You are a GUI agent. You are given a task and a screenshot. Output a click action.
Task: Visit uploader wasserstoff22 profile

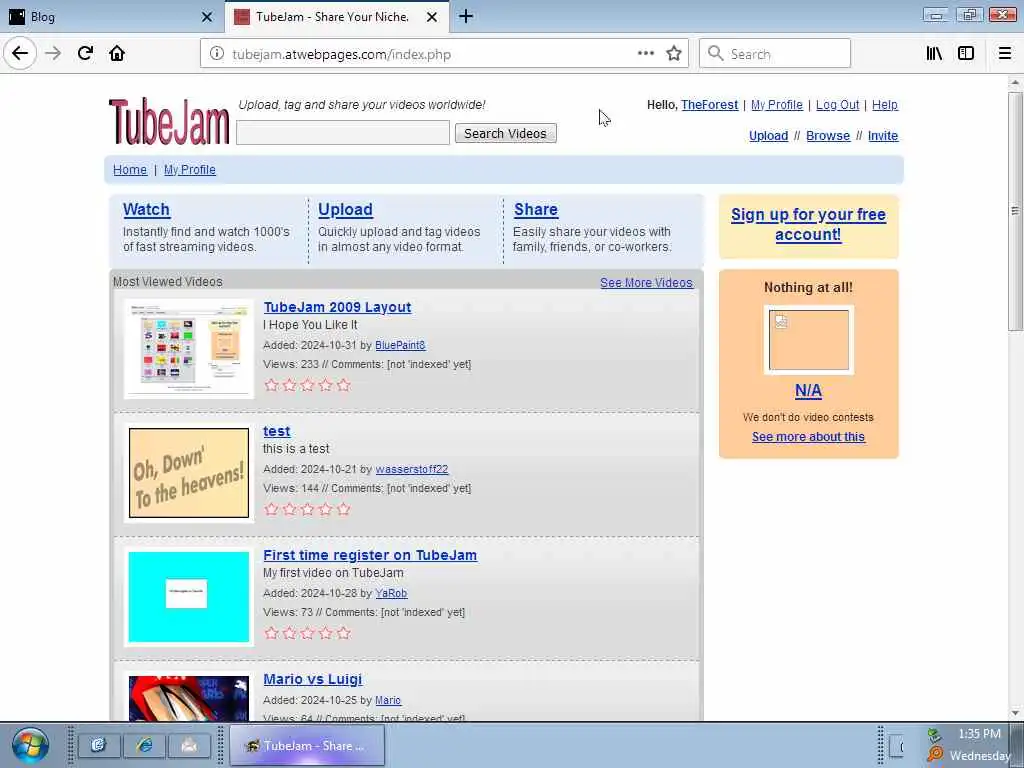tap(412, 470)
